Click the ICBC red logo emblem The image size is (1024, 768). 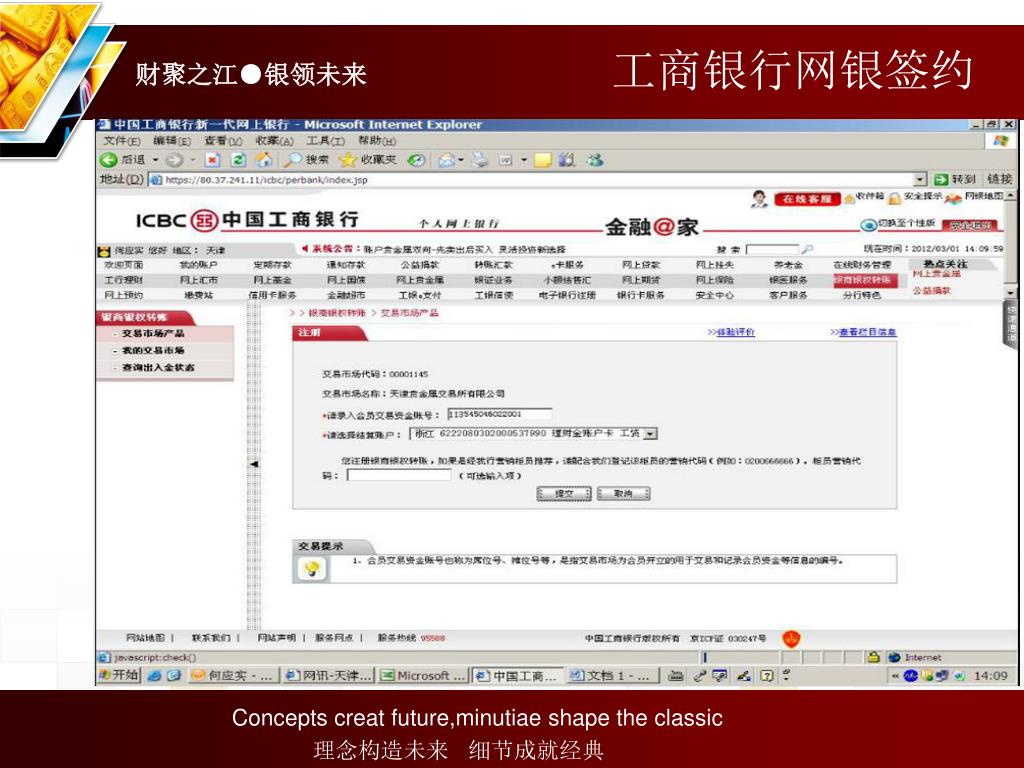point(204,220)
